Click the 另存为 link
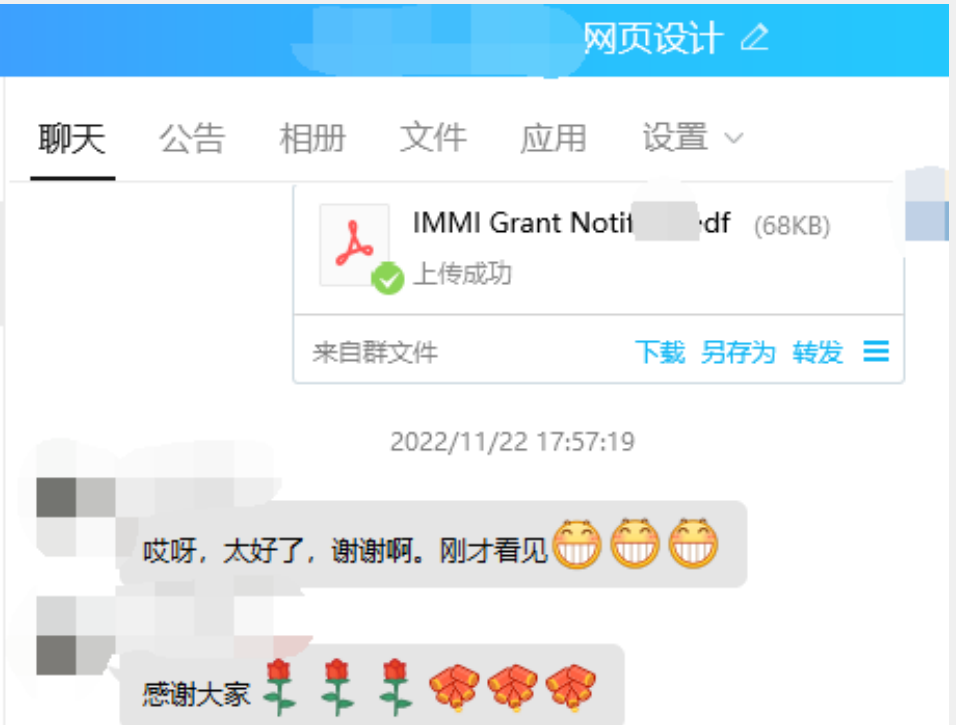This screenshot has height=725, width=956. coord(738,352)
